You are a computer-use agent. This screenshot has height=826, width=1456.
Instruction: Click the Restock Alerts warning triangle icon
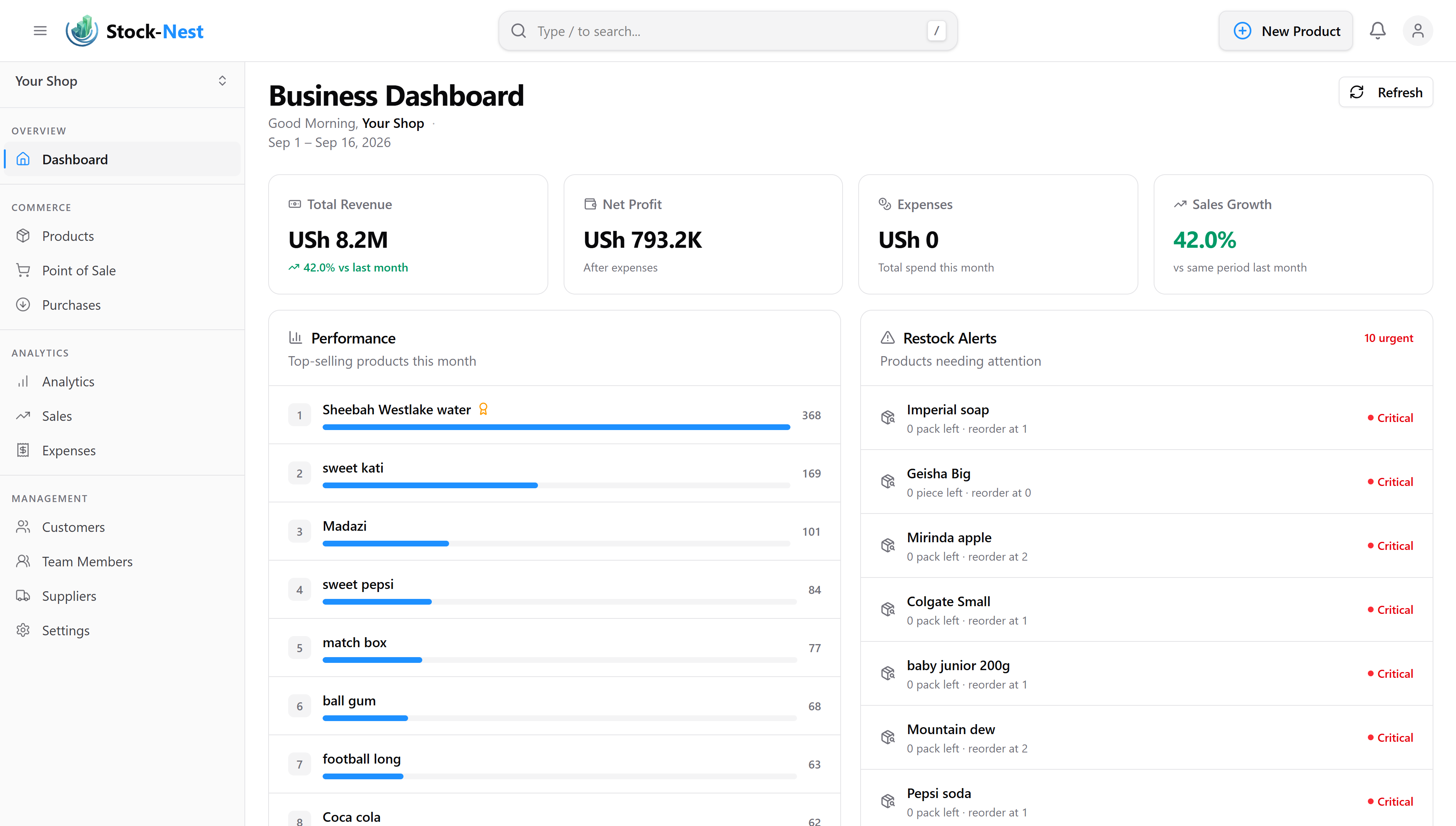pyautogui.click(x=887, y=338)
